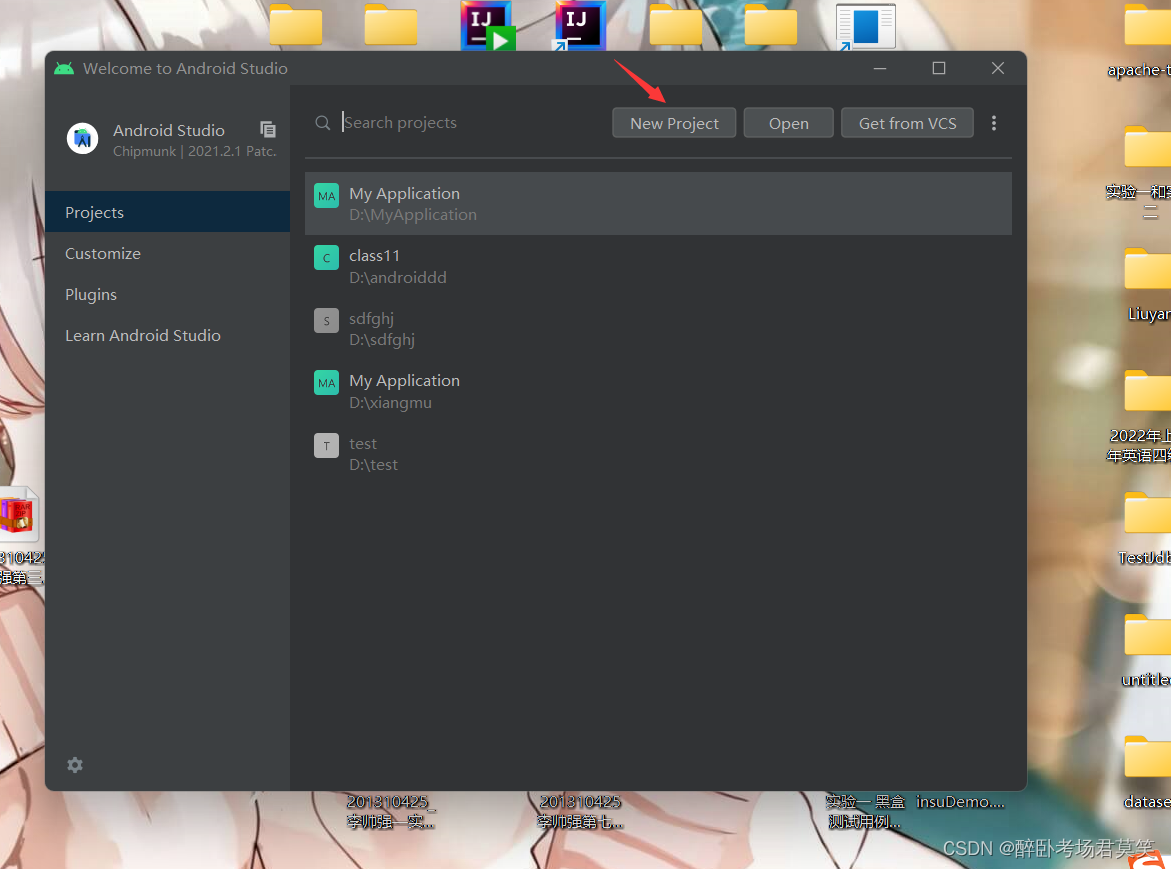1171x869 pixels.
Task: Click MA icon of D:\MyApplication project
Action: click(326, 196)
